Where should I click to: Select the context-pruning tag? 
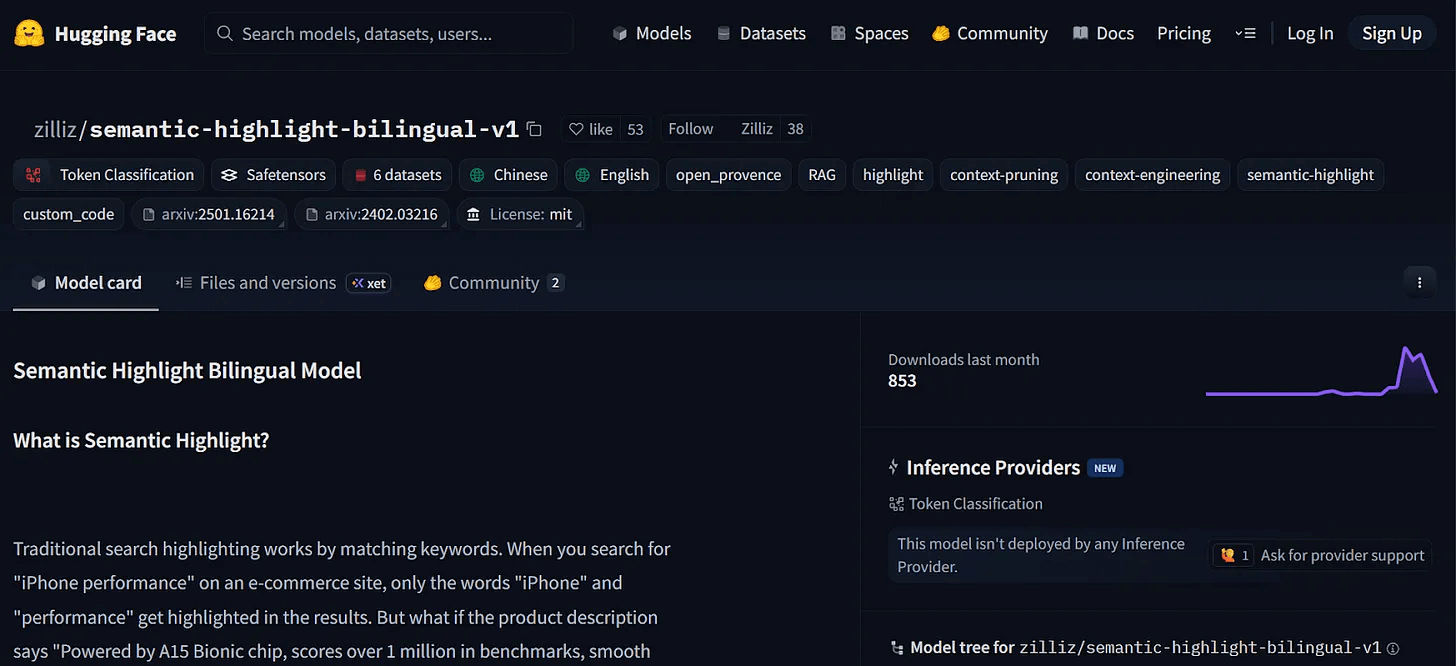1004,174
